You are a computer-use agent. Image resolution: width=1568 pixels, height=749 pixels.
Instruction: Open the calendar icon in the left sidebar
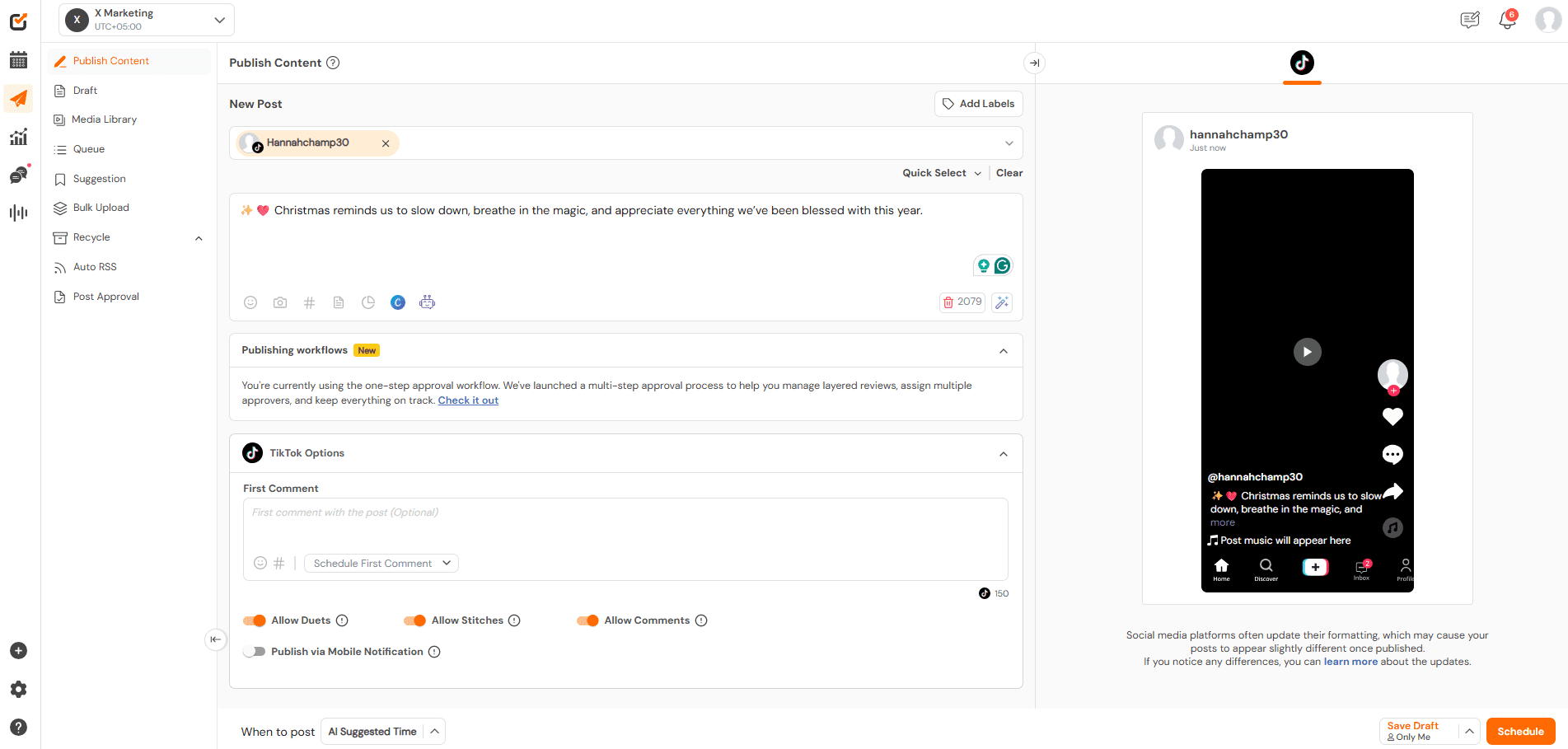(x=18, y=60)
